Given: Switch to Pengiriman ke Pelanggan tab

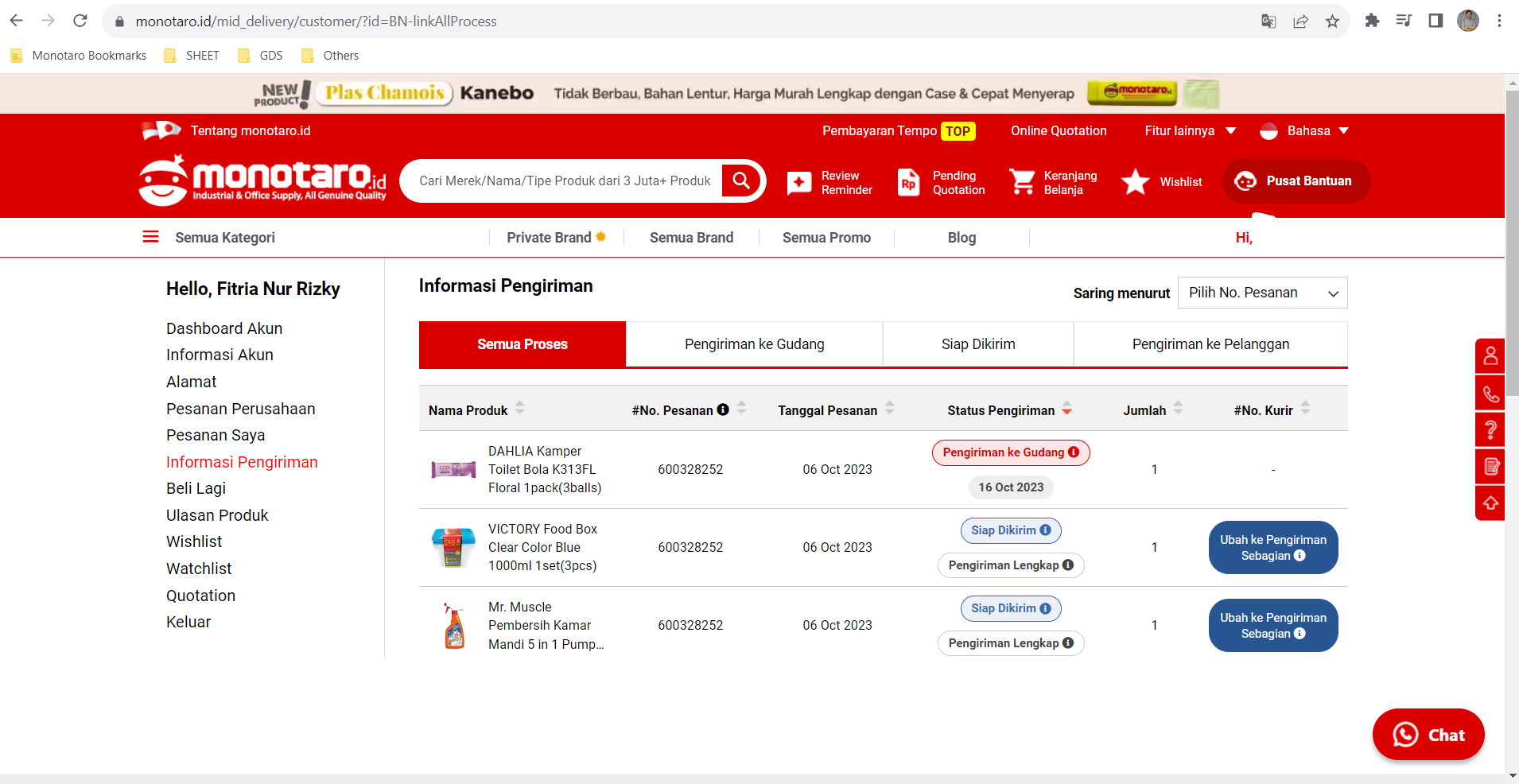Looking at the screenshot, I should point(1210,344).
